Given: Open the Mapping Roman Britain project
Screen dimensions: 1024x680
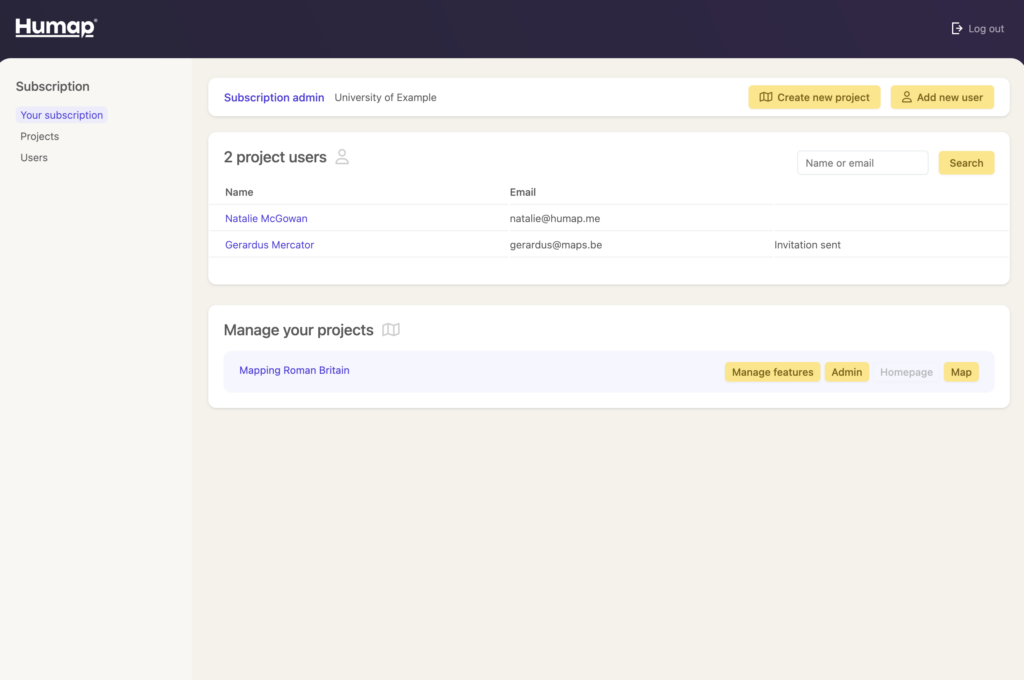Looking at the screenshot, I should pyautogui.click(x=294, y=371).
